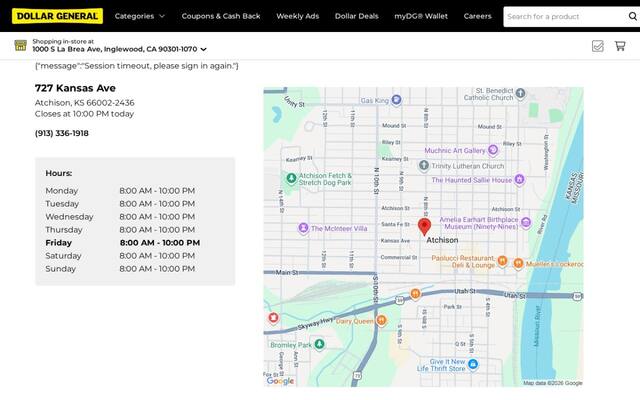Click the search magnifier icon
This screenshot has width=640, height=400.
click(x=633, y=16)
